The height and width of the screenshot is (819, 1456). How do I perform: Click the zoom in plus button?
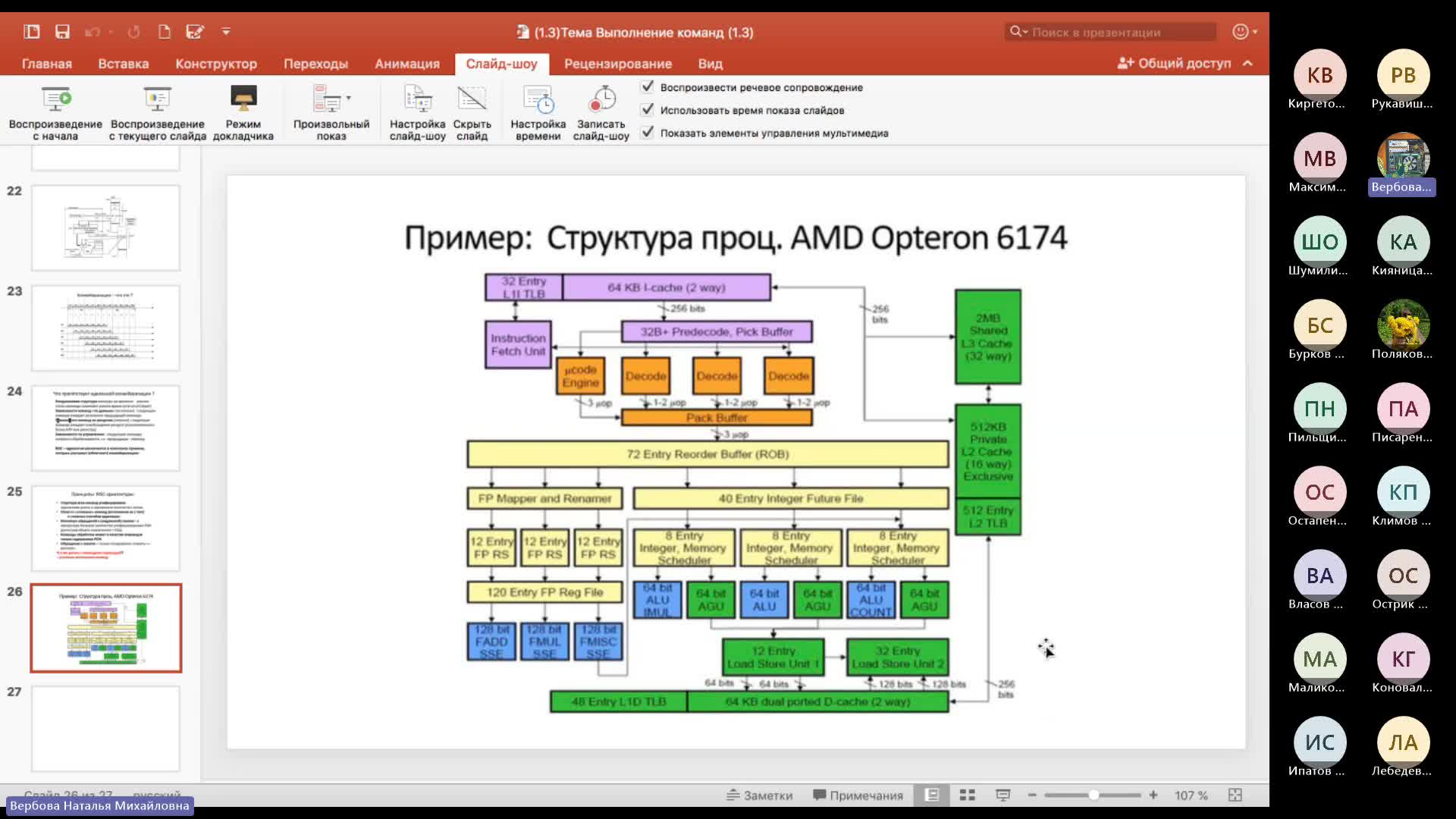point(1153,795)
